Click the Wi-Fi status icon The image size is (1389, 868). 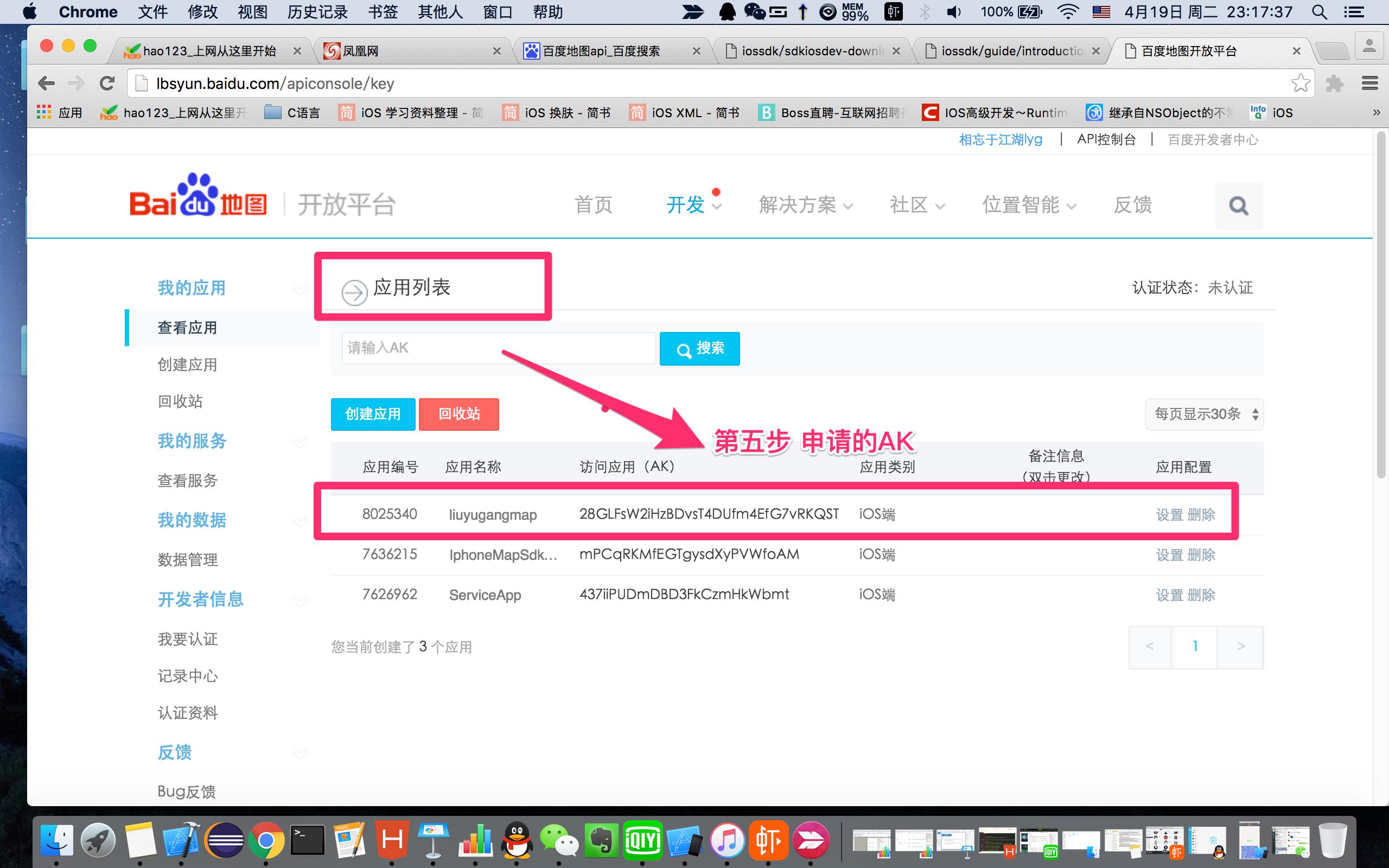[x=1067, y=12]
